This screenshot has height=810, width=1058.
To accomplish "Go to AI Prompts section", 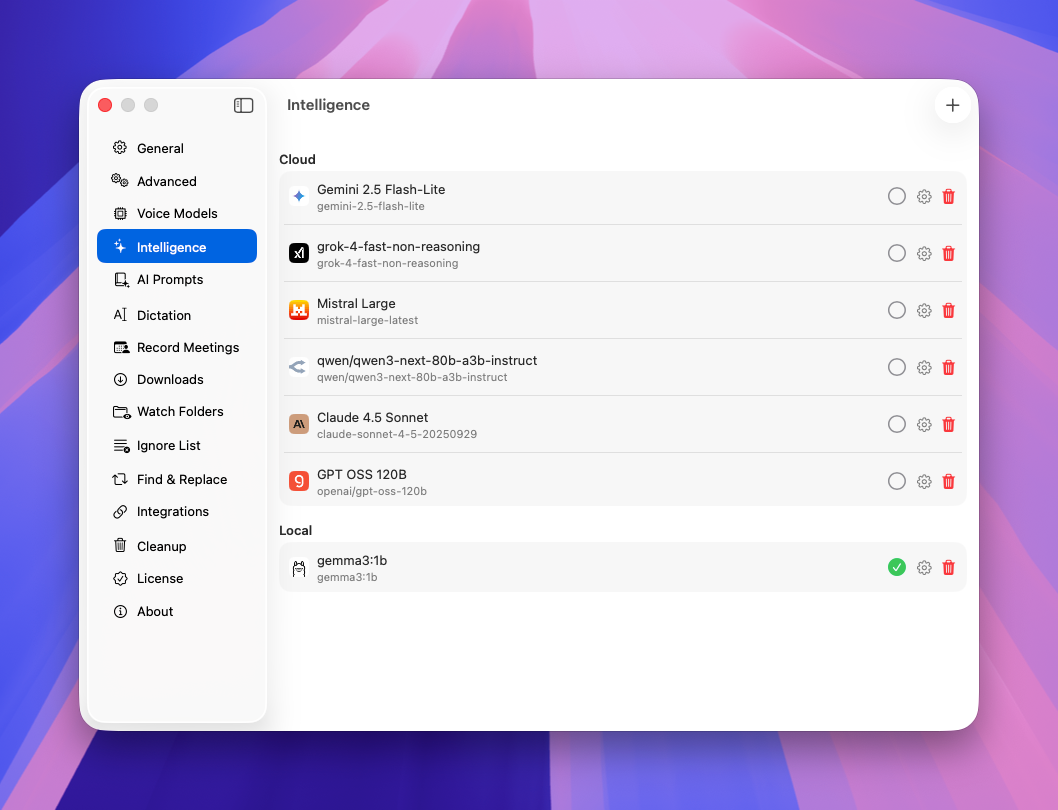I will click(170, 280).
